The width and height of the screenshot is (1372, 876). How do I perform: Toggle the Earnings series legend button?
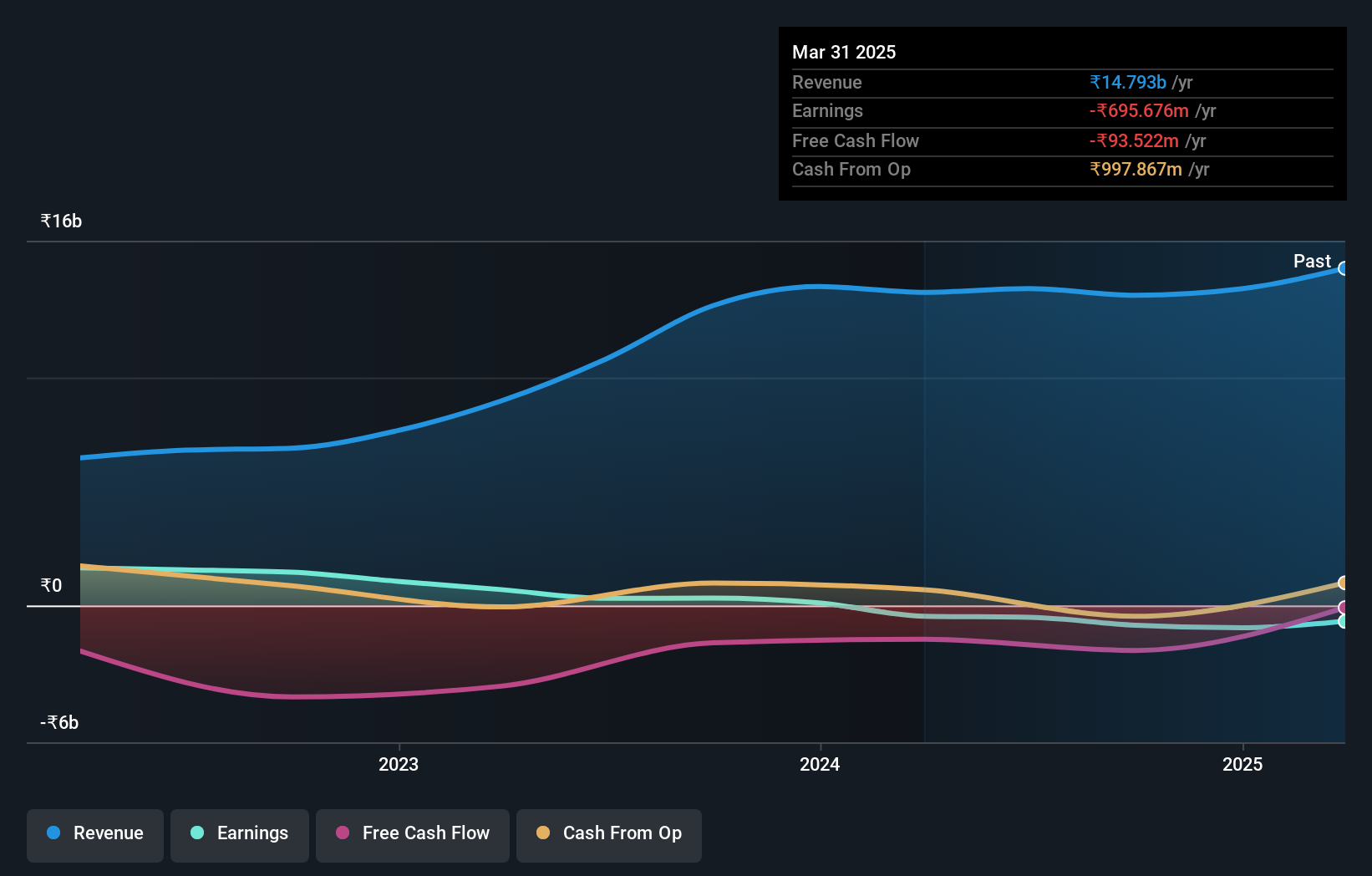pyautogui.click(x=240, y=835)
